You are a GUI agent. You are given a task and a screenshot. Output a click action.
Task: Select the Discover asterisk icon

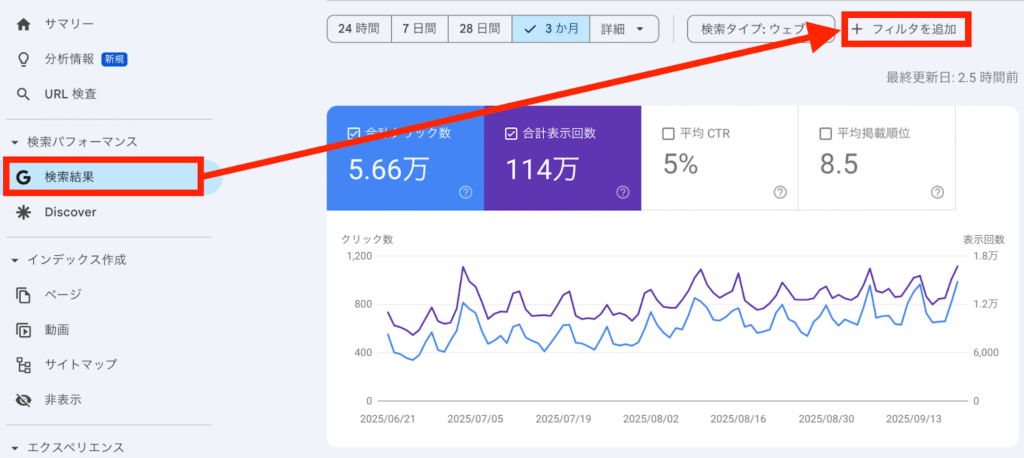pyautogui.click(x=24, y=212)
